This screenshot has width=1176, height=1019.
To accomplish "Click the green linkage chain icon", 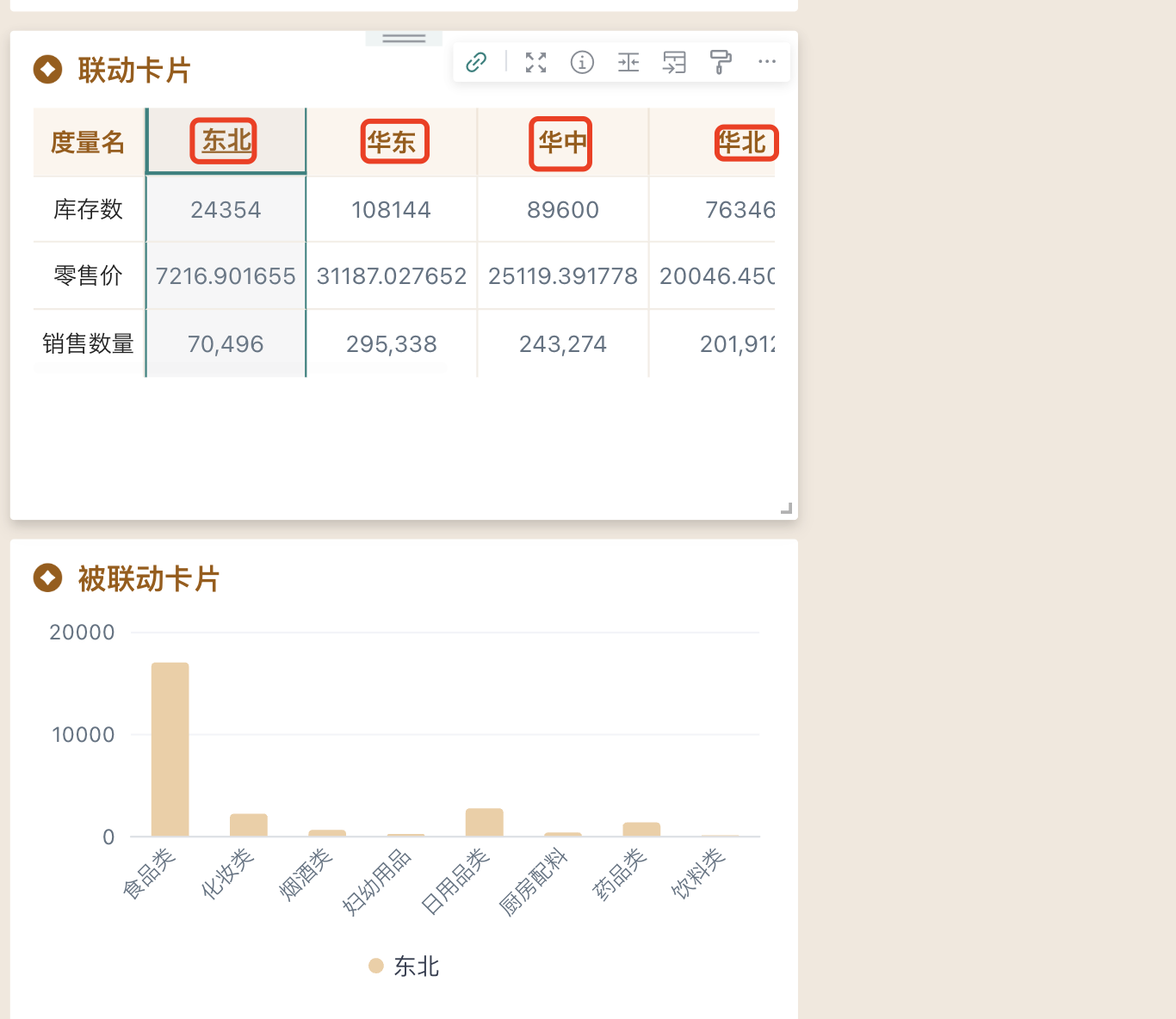I will pos(476,62).
